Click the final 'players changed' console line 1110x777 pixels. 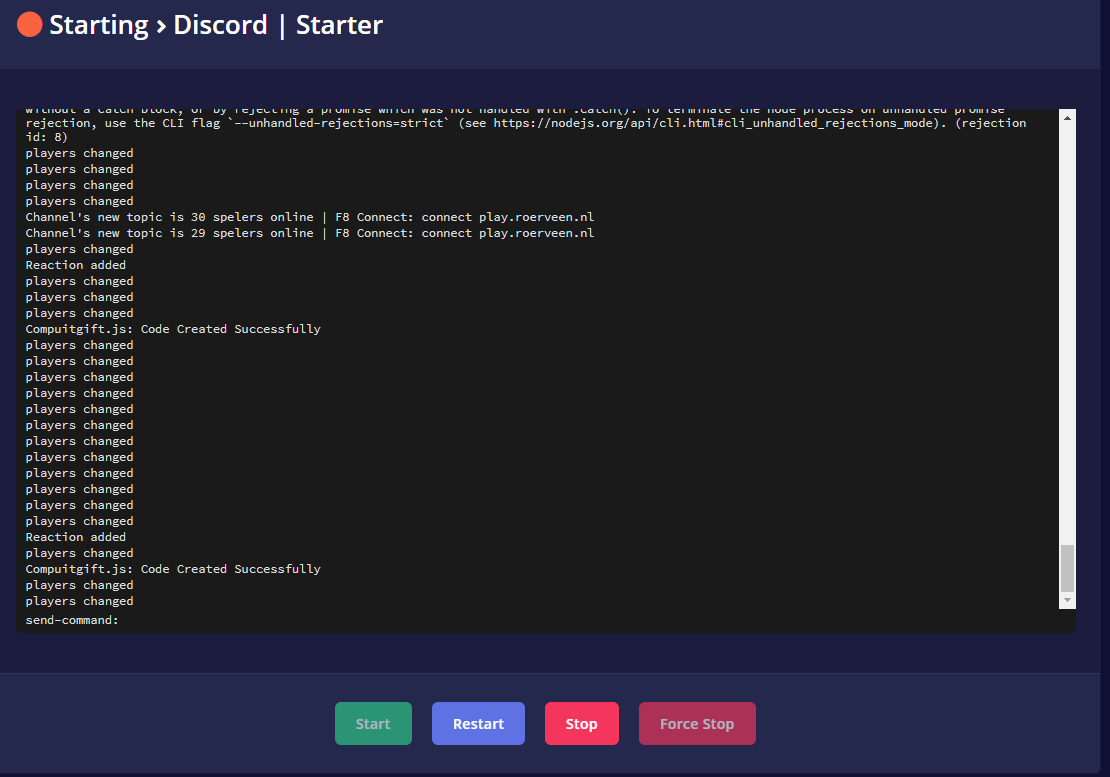[79, 601]
